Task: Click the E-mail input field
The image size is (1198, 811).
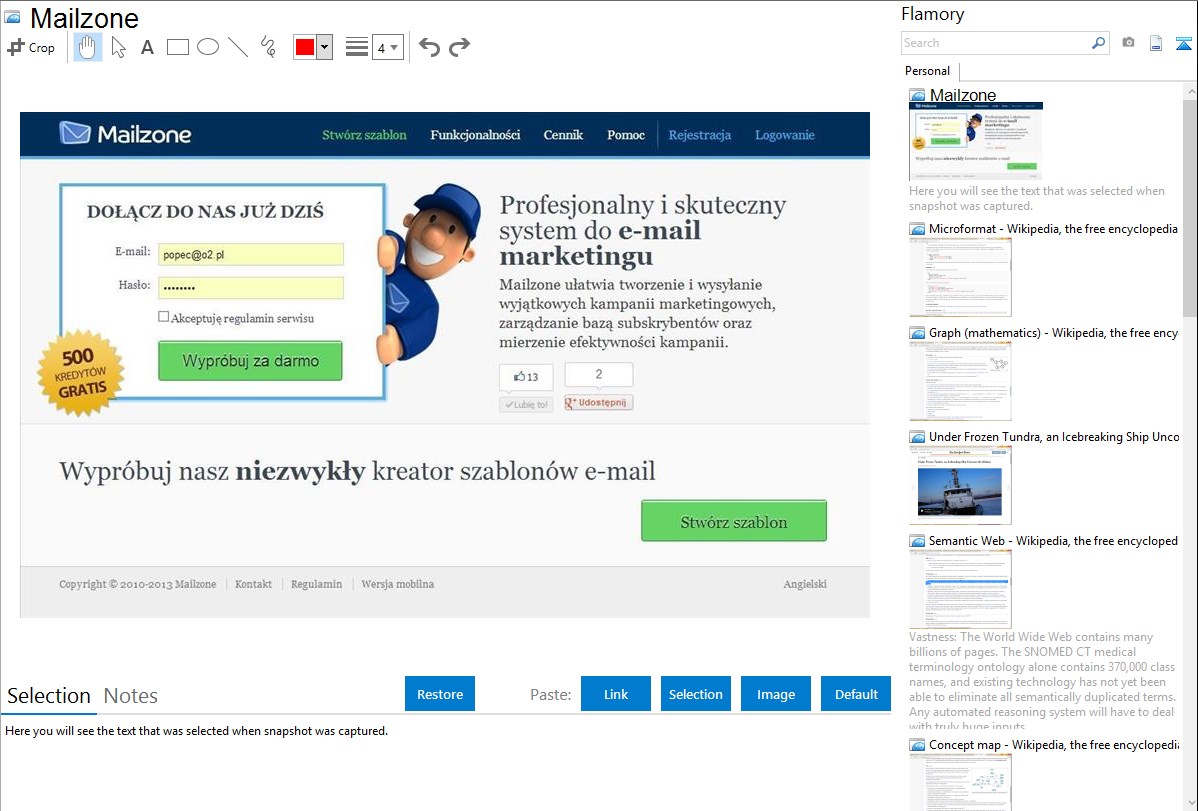Action: [251, 255]
